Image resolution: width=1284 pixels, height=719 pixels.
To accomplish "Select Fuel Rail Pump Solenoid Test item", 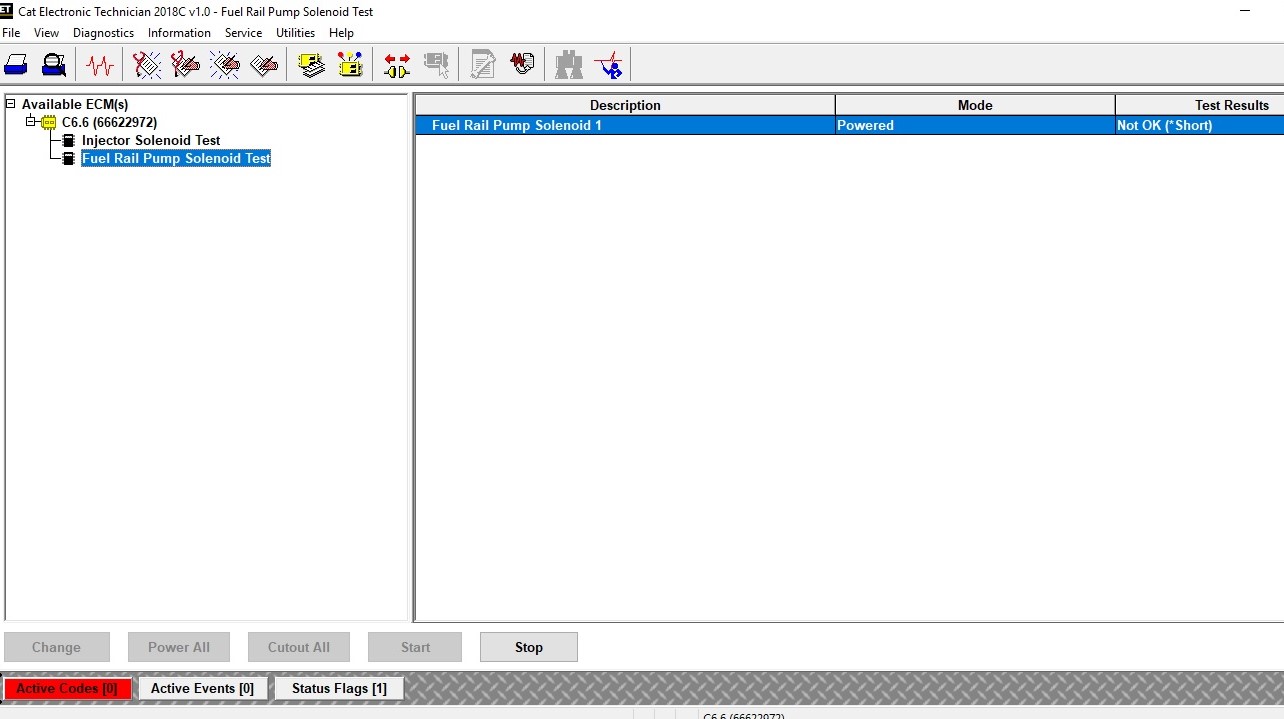I will 176,158.
